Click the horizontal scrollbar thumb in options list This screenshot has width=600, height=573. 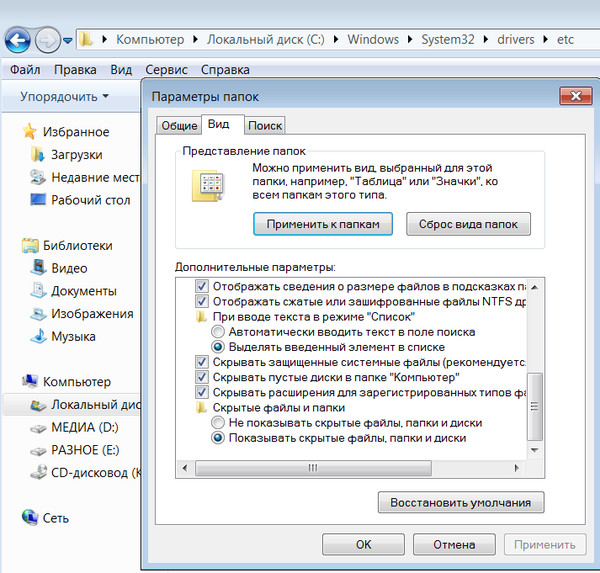313,468
